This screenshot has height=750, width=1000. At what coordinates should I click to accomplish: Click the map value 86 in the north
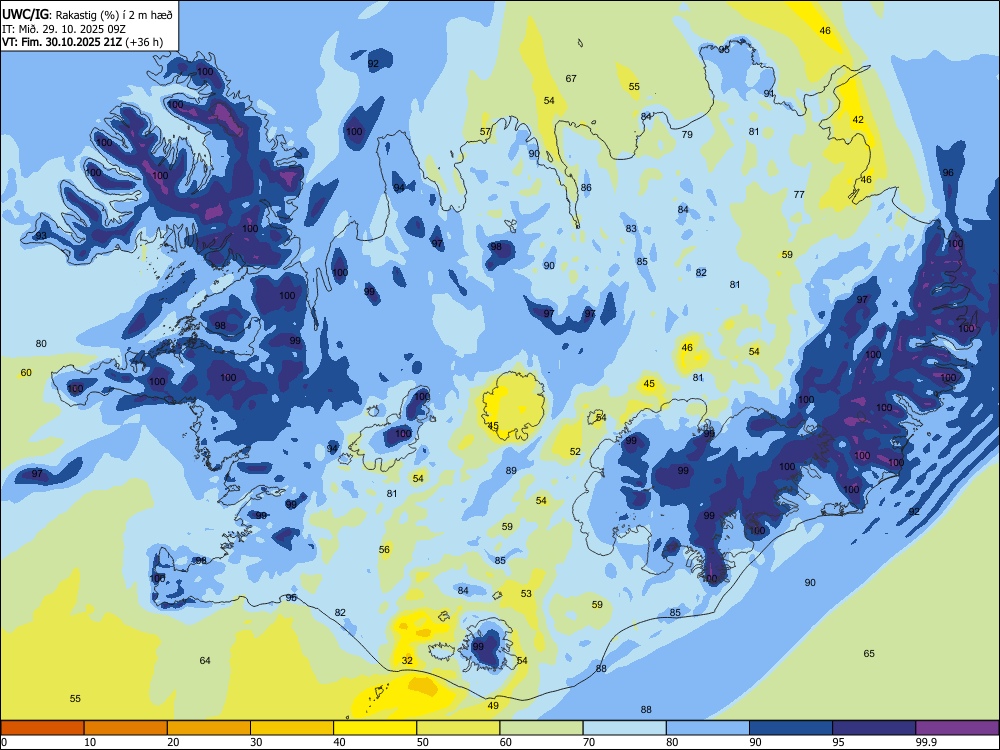coord(586,188)
